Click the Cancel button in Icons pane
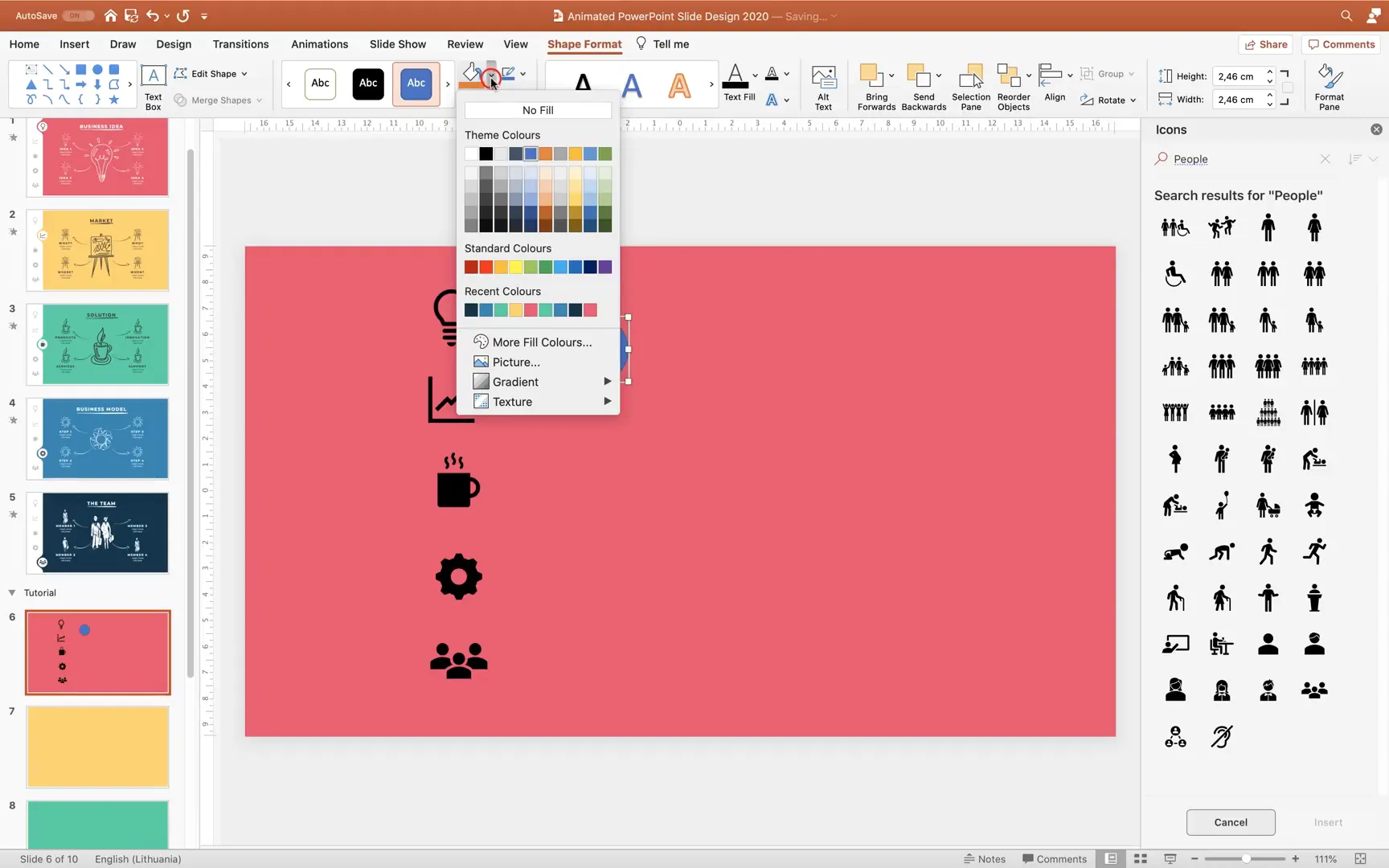 tap(1231, 822)
